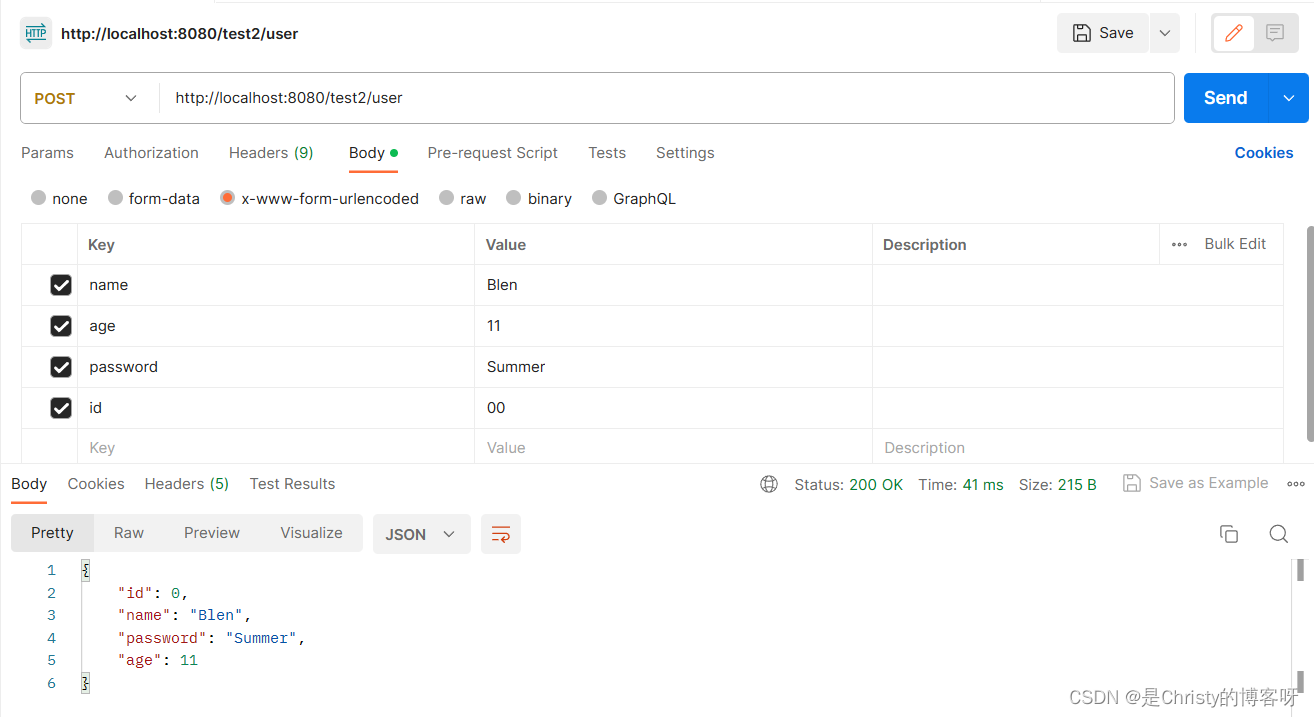Copy response with the copy icon

click(x=1229, y=534)
